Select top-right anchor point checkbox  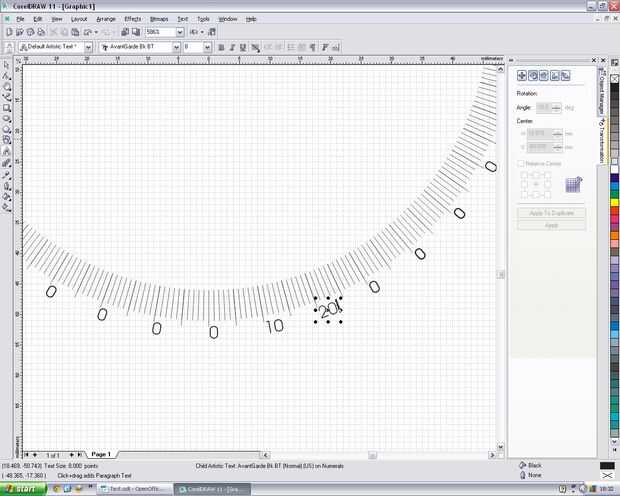pos(547,174)
